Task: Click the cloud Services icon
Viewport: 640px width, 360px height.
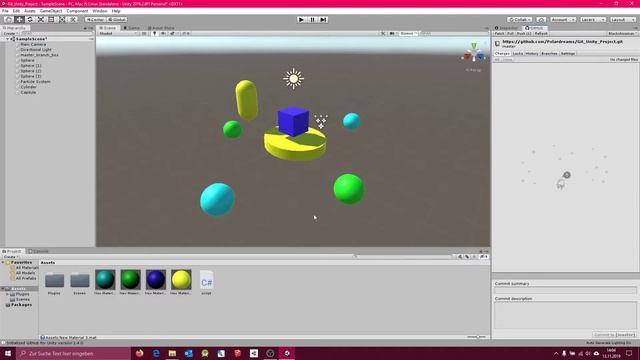Action: (x=541, y=20)
